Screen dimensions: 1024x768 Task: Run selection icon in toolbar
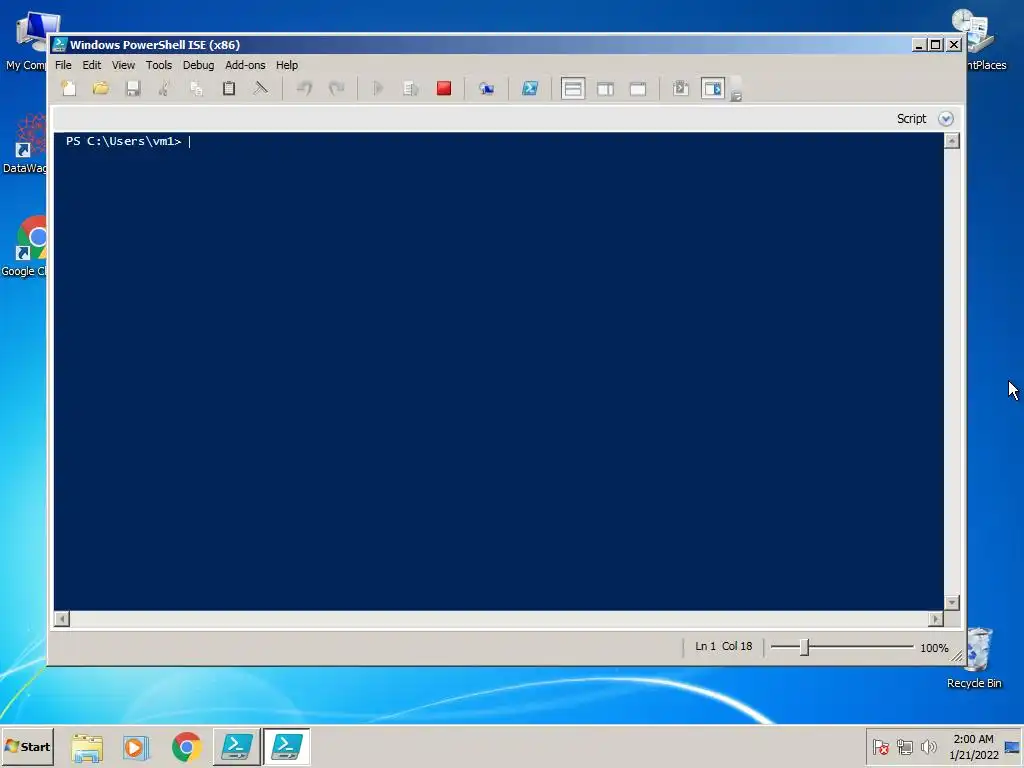[x=410, y=88]
